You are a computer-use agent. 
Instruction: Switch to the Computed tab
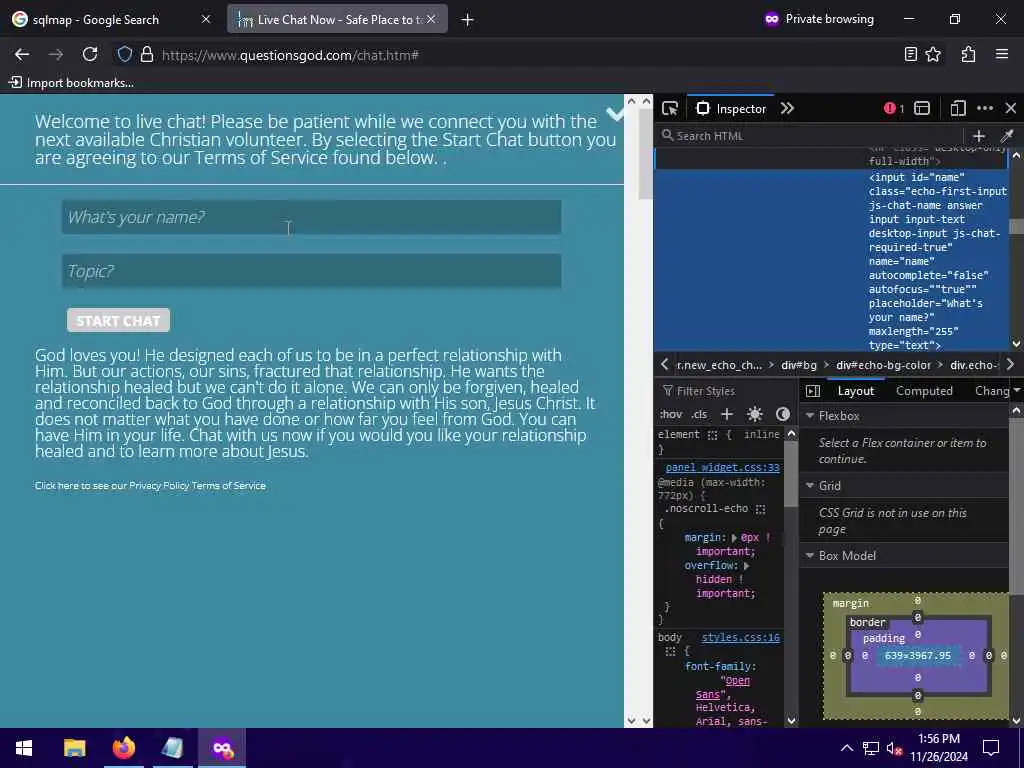[924, 391]
